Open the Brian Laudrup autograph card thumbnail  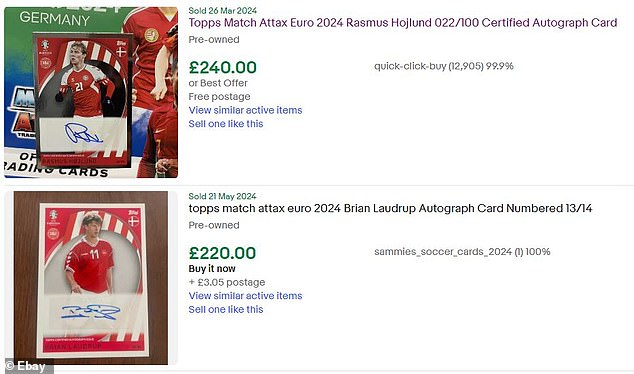(91, 278)
